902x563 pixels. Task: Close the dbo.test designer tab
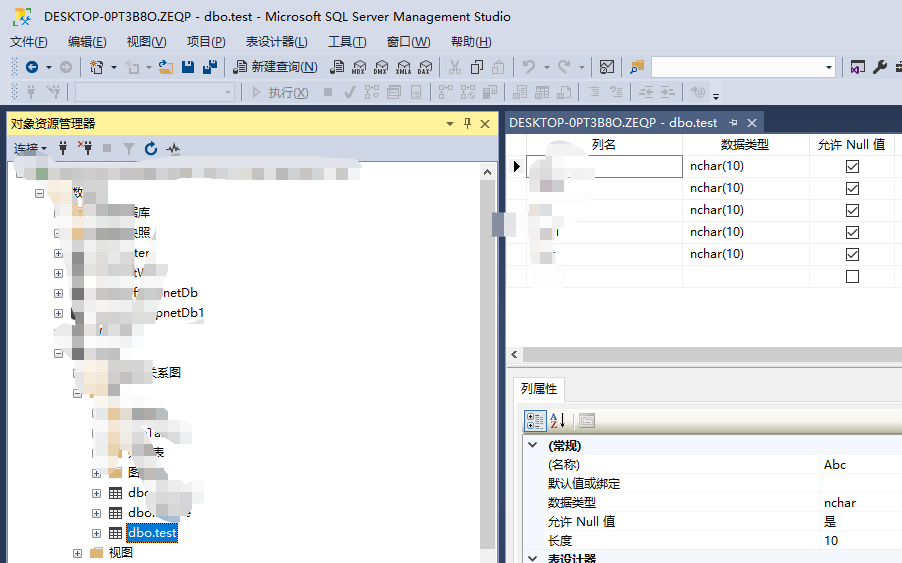752,123
